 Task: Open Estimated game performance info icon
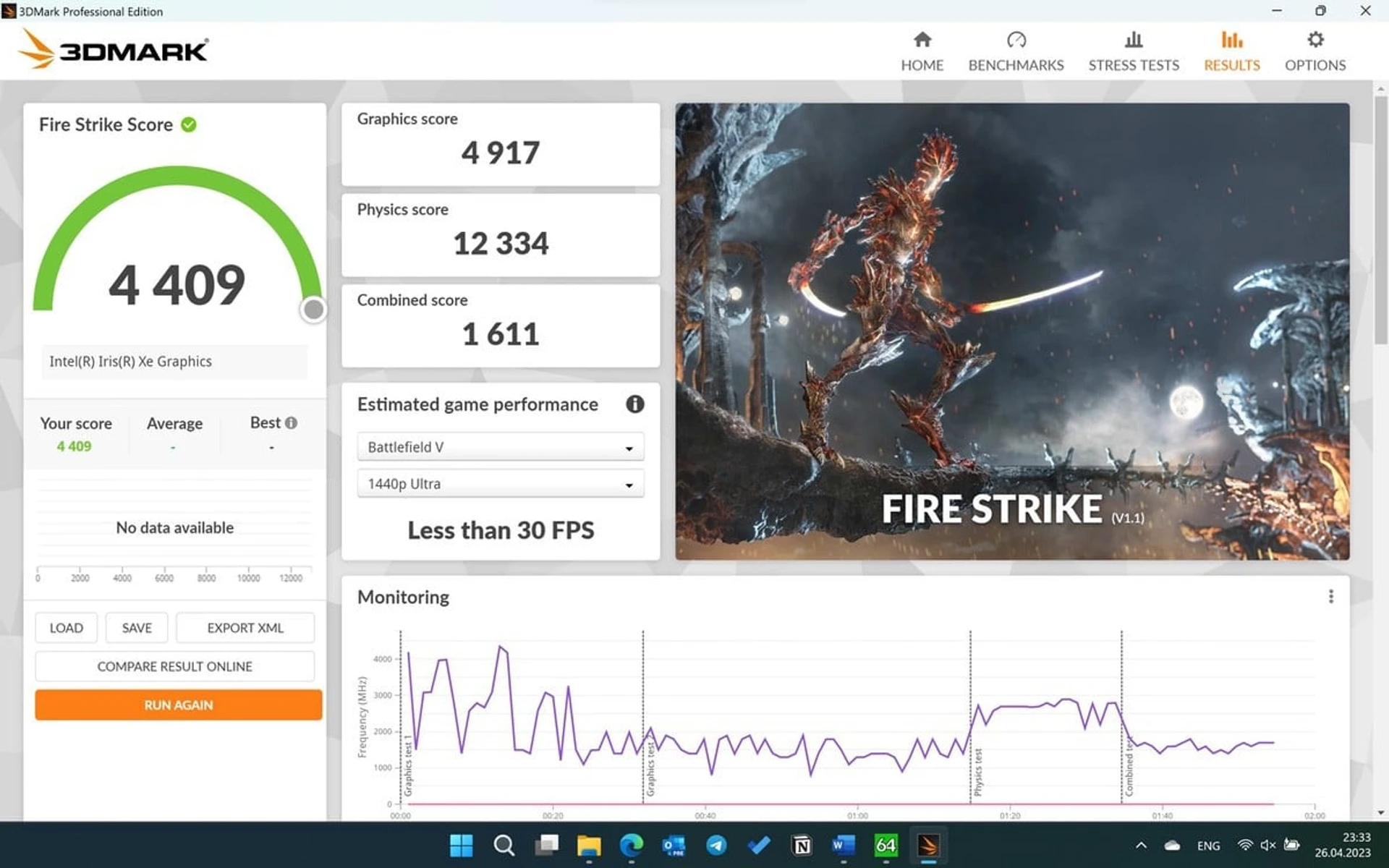pyautogui.click(x=634, y=404)
